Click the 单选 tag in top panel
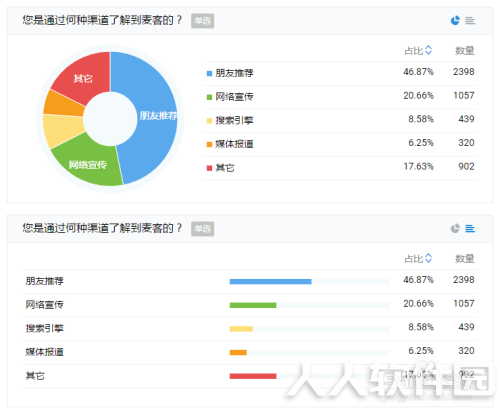This screenshot has width=500, height=414. tap(202, 21)
